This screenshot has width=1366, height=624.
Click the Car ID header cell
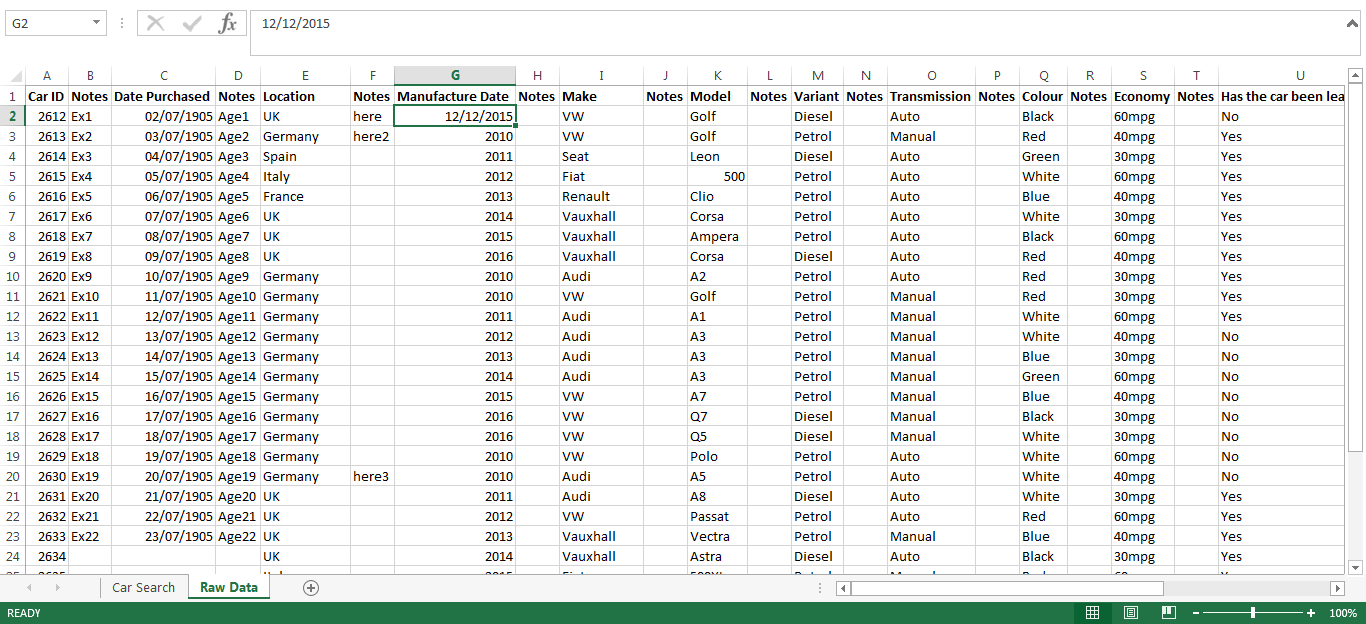[47, 96]
